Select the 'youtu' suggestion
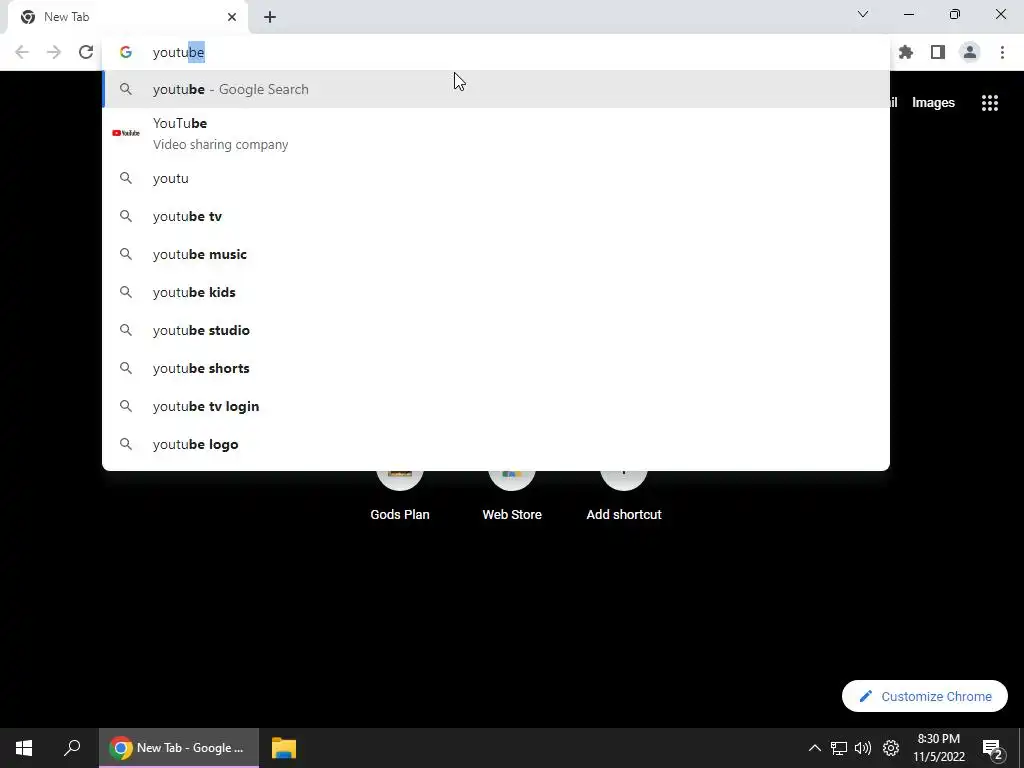Screen dimensions: 1024x768 pos(496,178)
